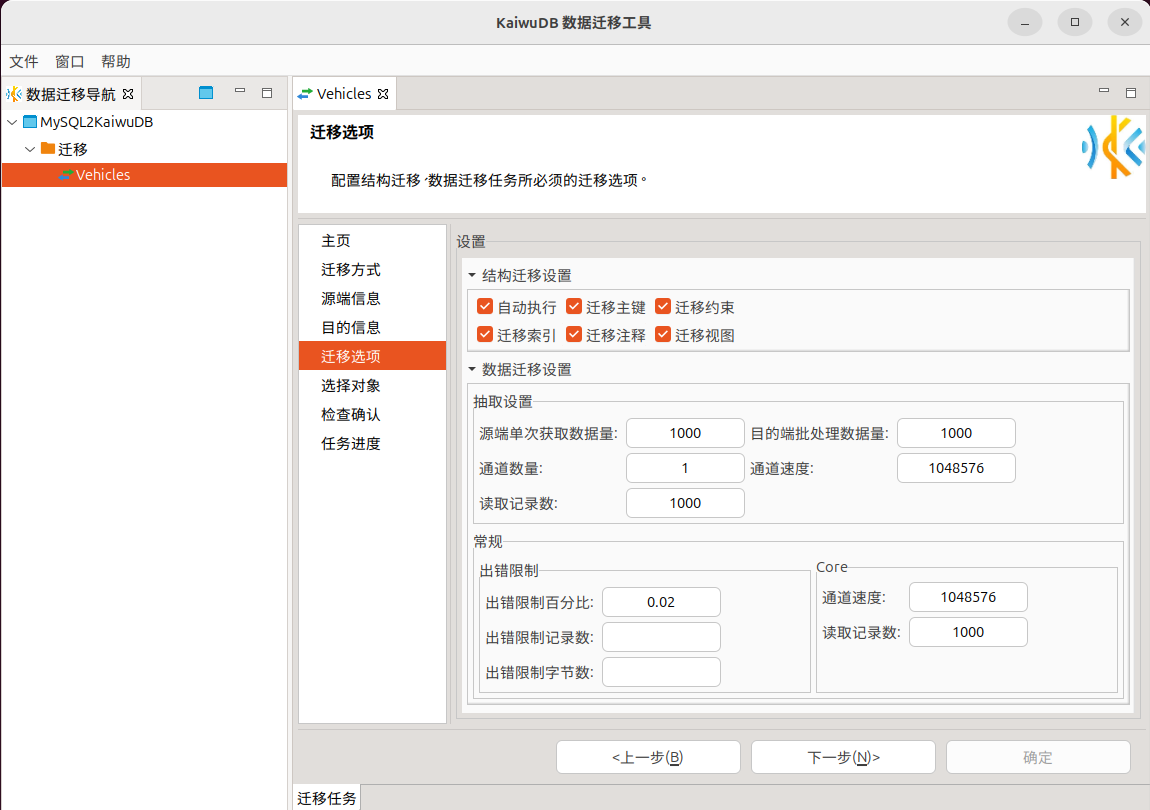Close the 数据迁移导航 view tab
This screenshot has height=810, width=1150.
(x=128, y=94)
